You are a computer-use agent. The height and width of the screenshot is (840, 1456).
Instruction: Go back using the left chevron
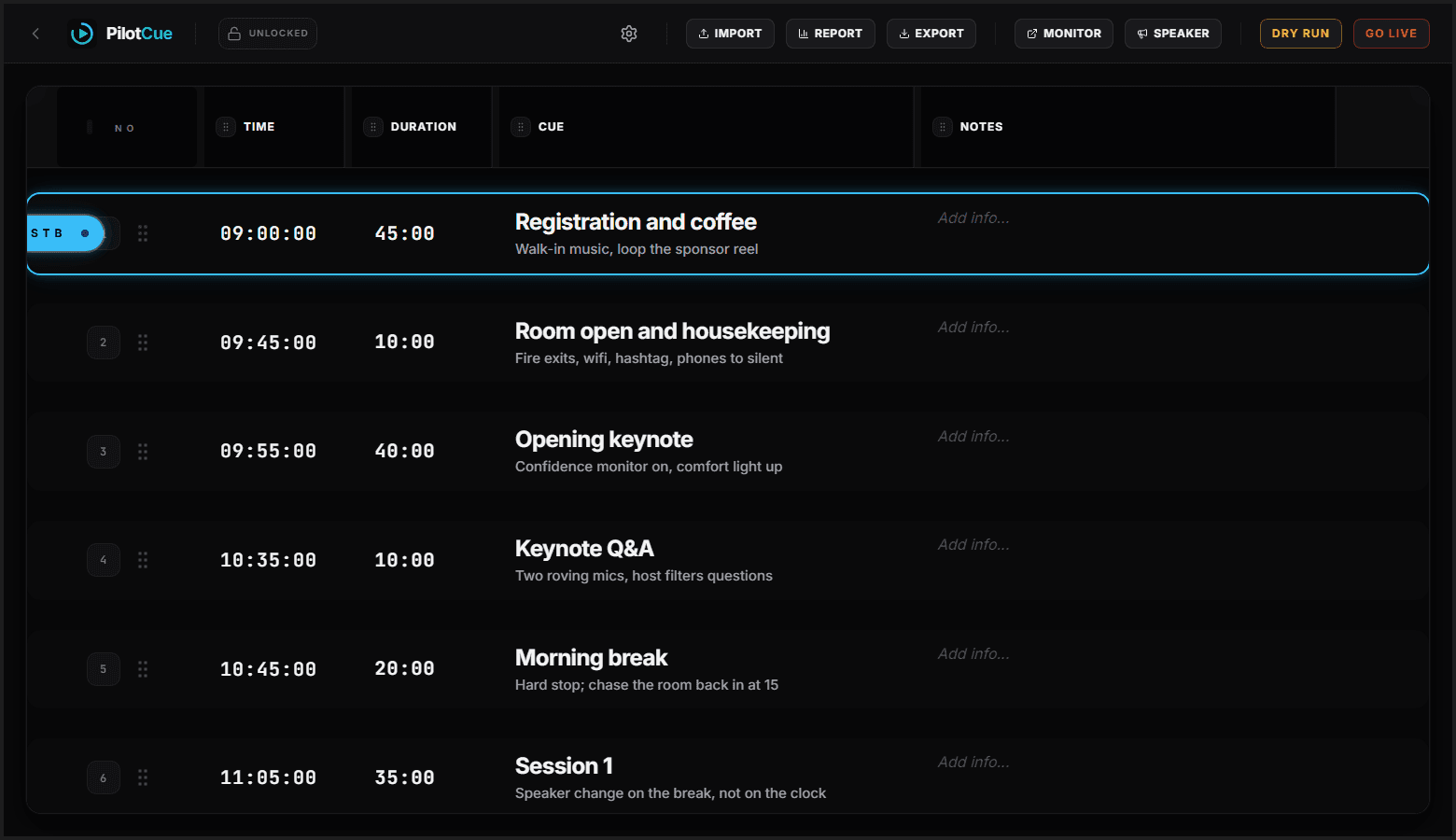pos(35,34)
